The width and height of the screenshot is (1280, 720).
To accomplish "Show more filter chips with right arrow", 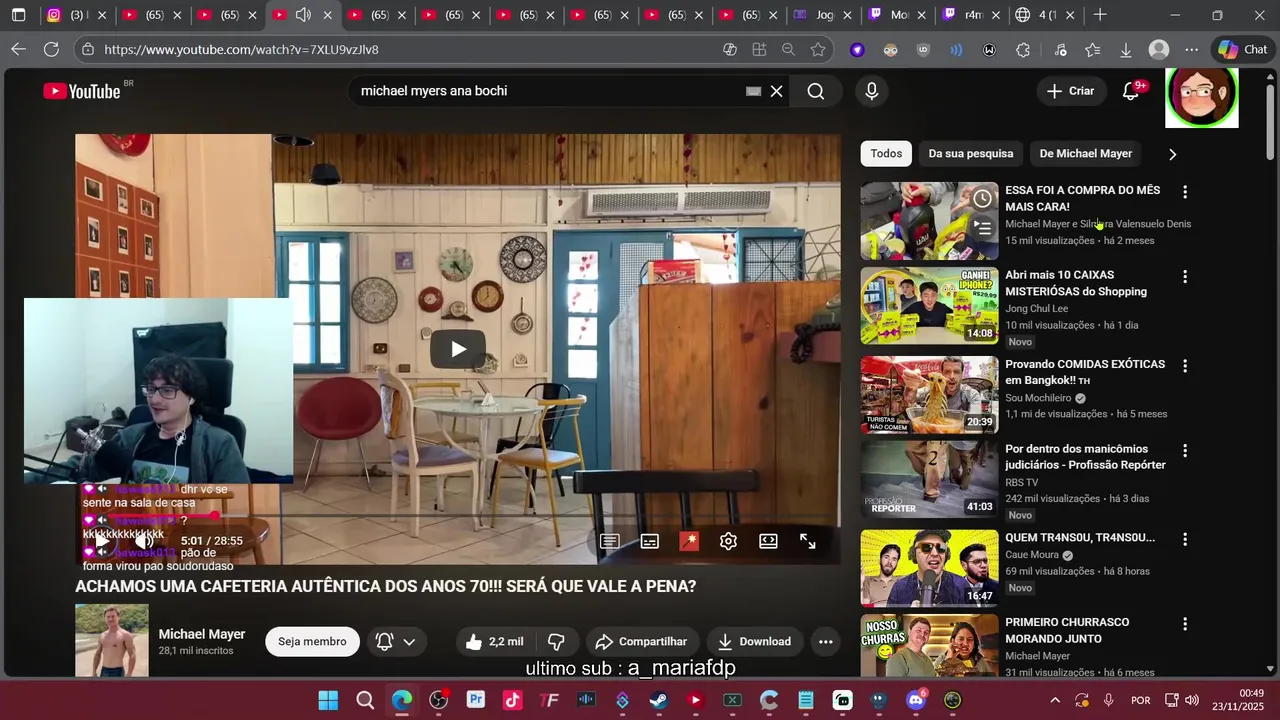I will [1172, 154].
